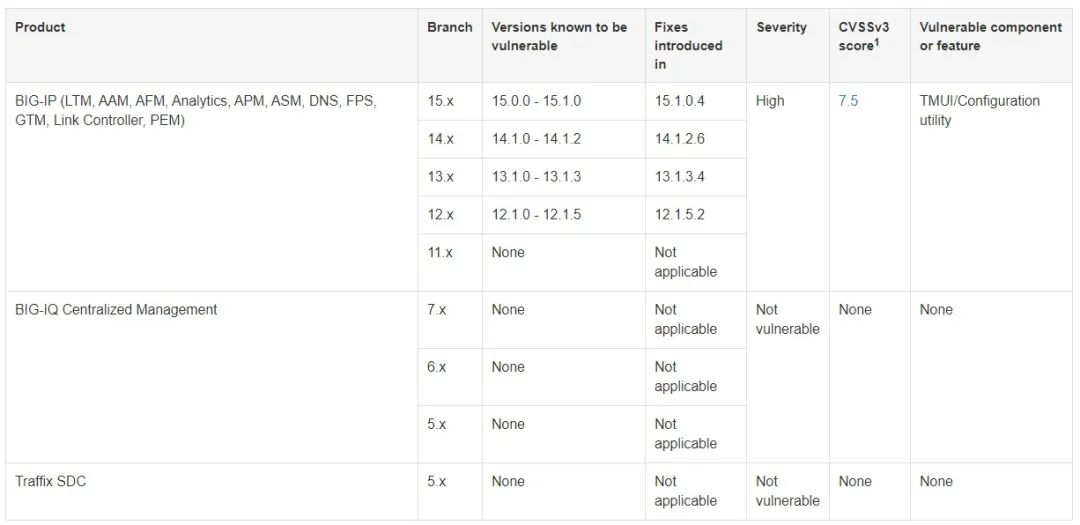Click the Versions known to be vulnerable header
The height and width of the screenshot is (525, 1080).
tap(559, 36)
